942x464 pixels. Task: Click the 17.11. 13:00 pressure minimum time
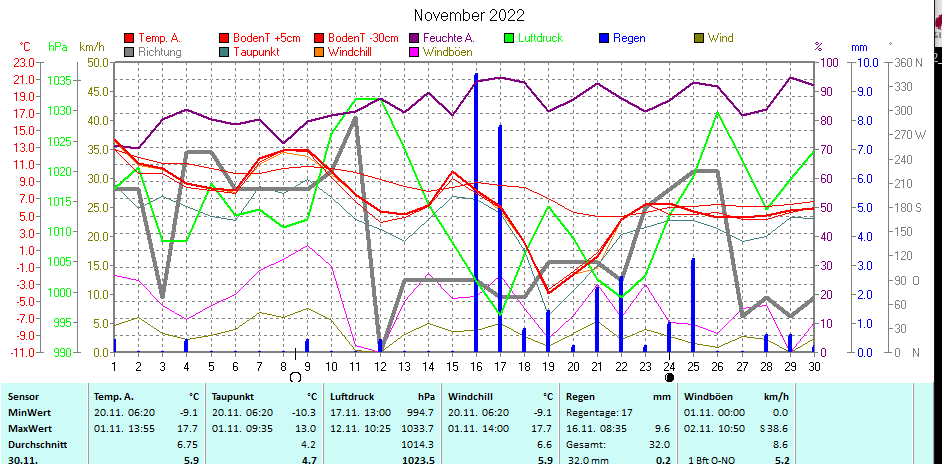coord(360,413)
